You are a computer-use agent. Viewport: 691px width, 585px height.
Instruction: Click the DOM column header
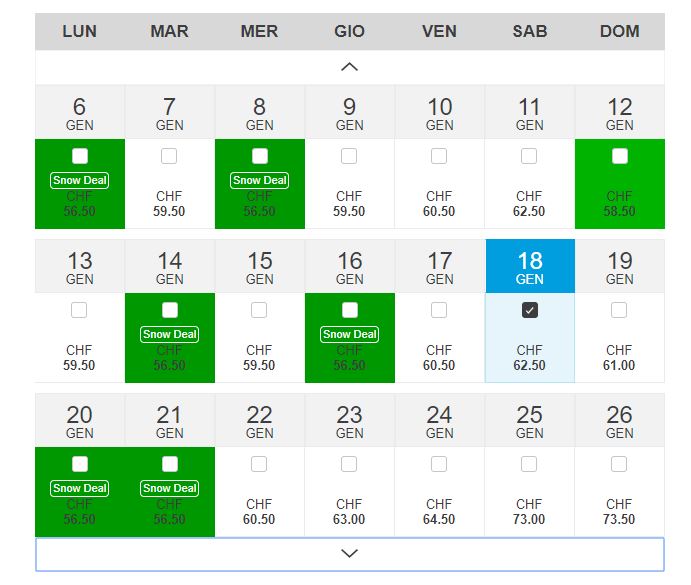(619, 31)
